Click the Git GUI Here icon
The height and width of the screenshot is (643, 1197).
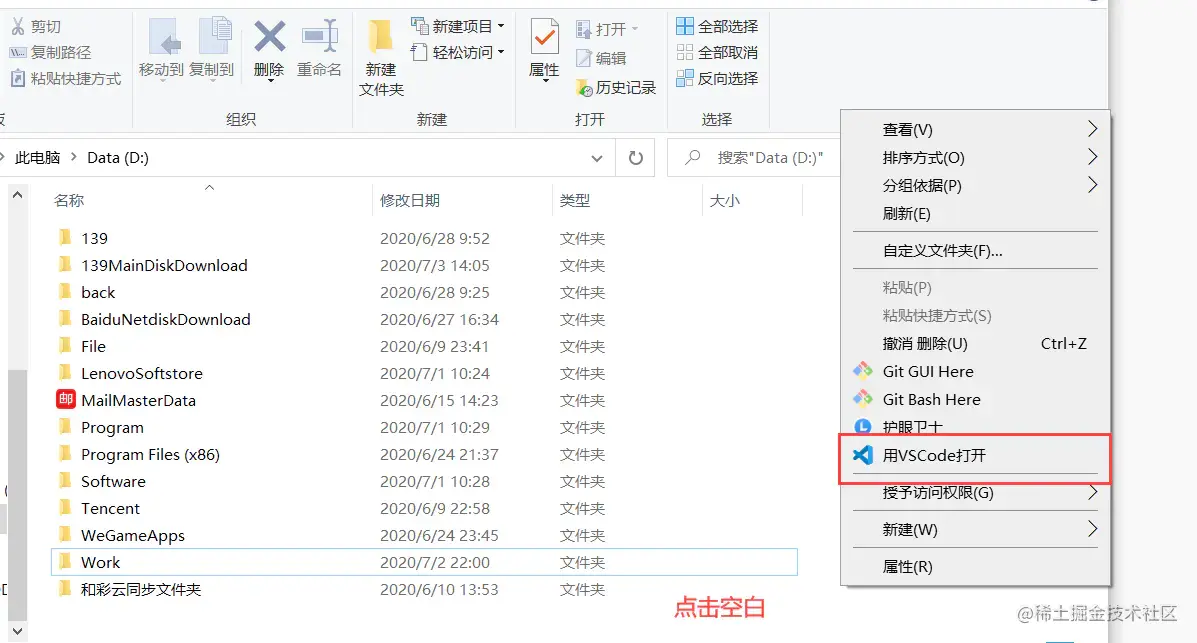pyautogui.click(x=863, y=371)
